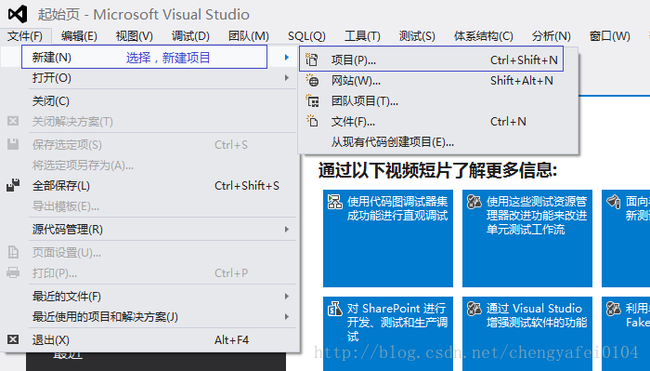Open the 团队(M) menu

point(249,36)
